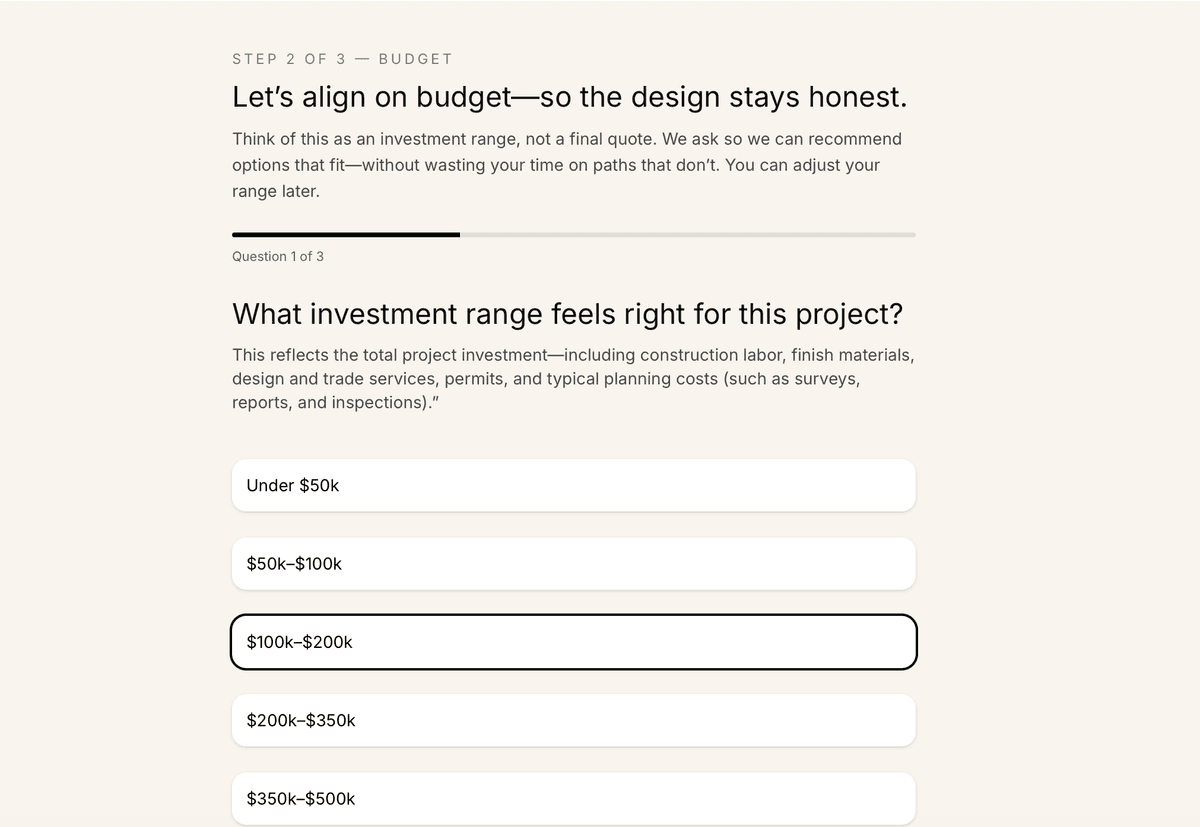
Task: Click the filled portion of the progress bar
Action: [x=345, y=234]
